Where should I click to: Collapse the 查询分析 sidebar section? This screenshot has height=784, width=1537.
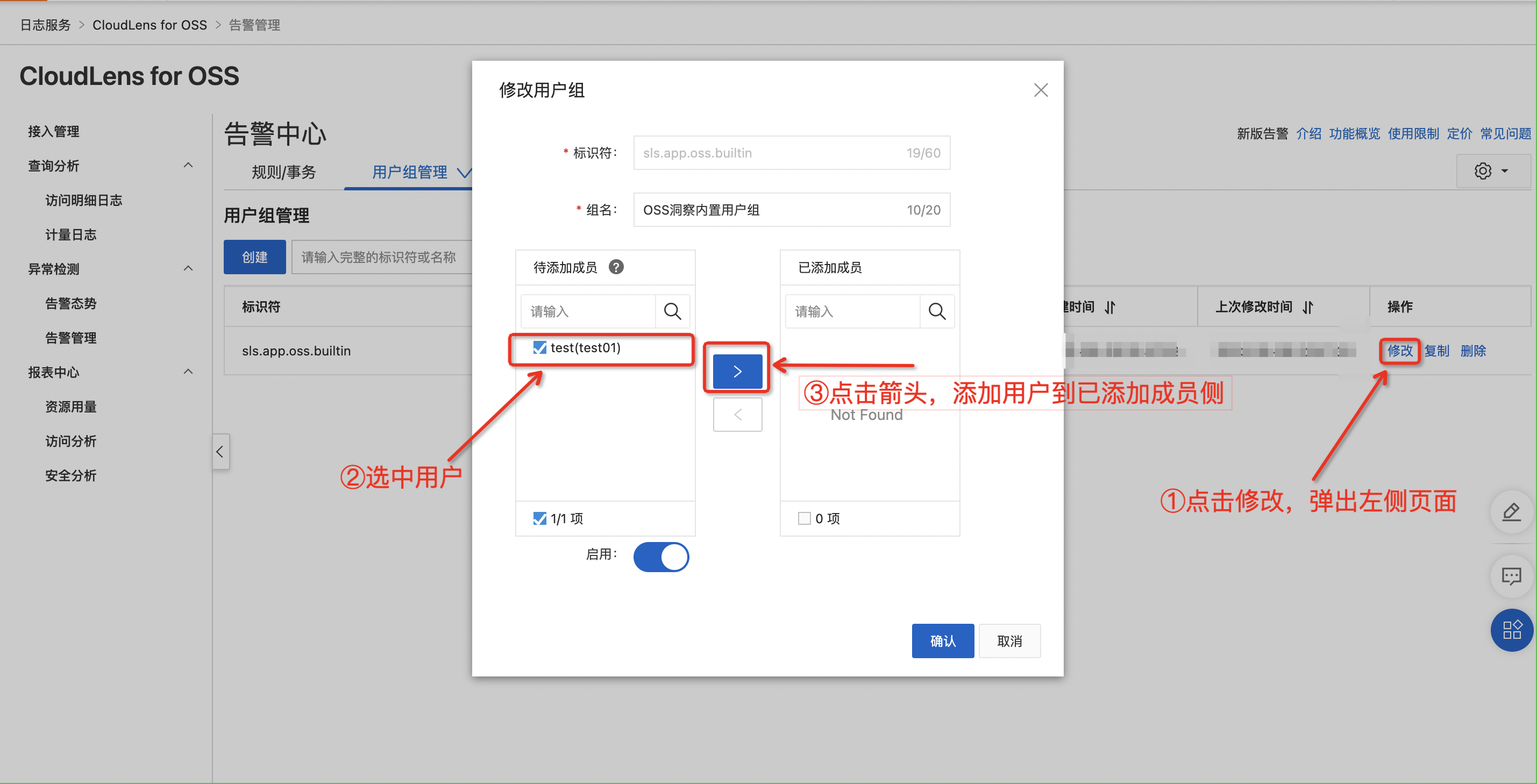coord(188,165)
